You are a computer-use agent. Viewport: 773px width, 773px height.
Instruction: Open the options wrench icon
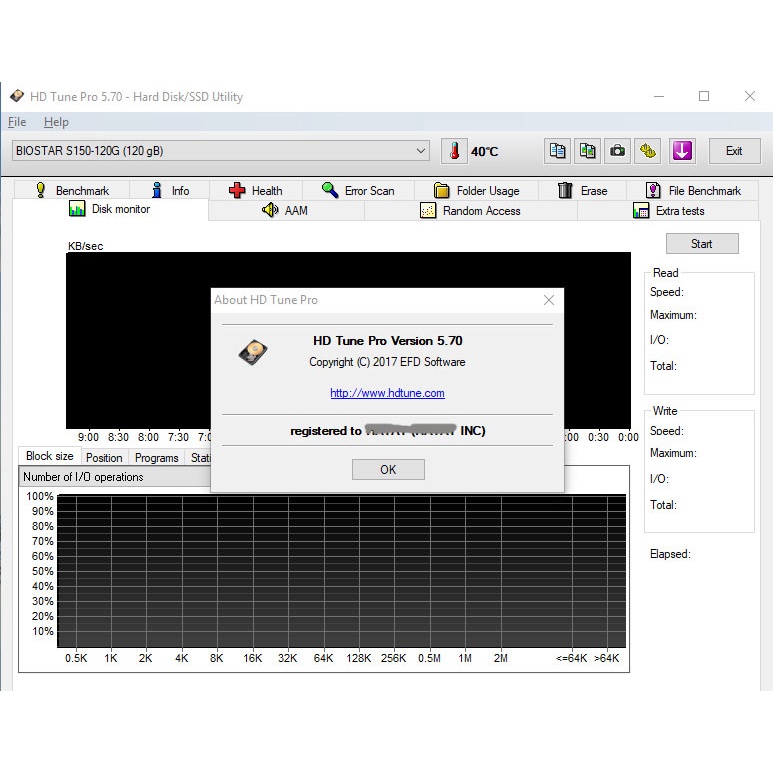pos(648,151)
